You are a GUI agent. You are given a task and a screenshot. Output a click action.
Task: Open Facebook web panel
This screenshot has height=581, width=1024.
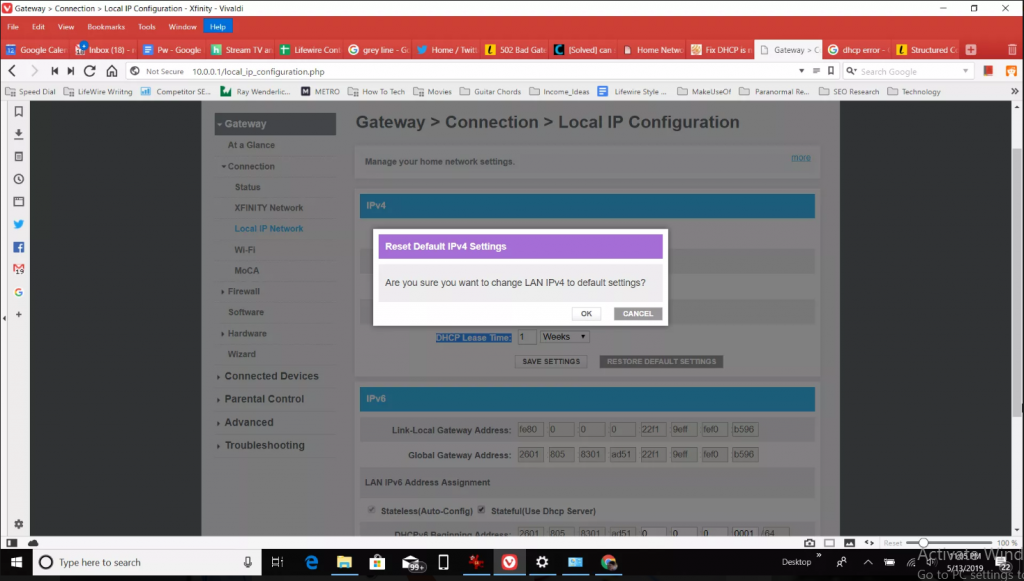point(18,247)
